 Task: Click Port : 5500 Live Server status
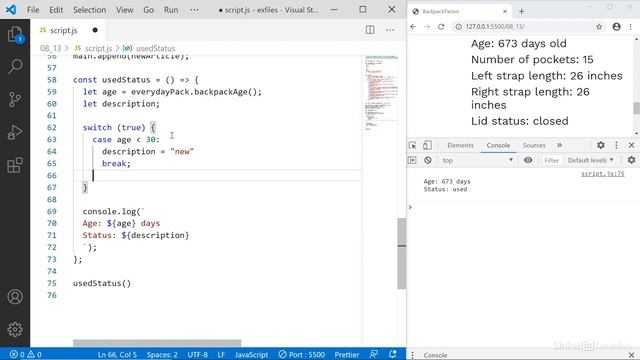[x=302, y=354]
